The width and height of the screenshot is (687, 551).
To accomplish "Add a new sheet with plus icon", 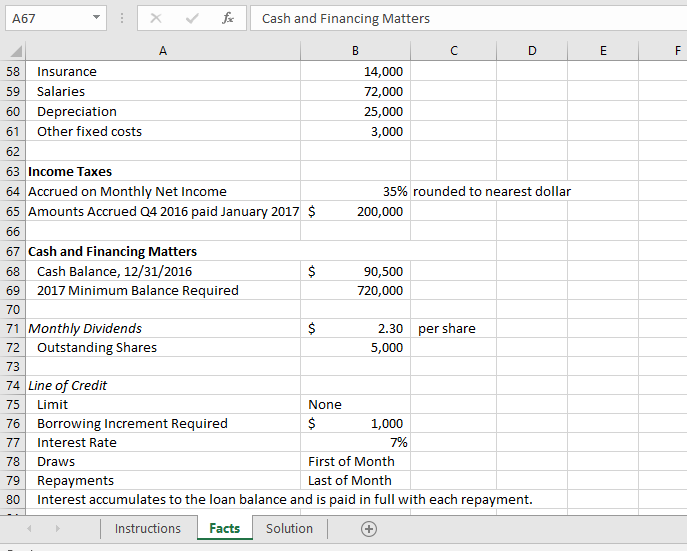I will [x=368, y=529].
